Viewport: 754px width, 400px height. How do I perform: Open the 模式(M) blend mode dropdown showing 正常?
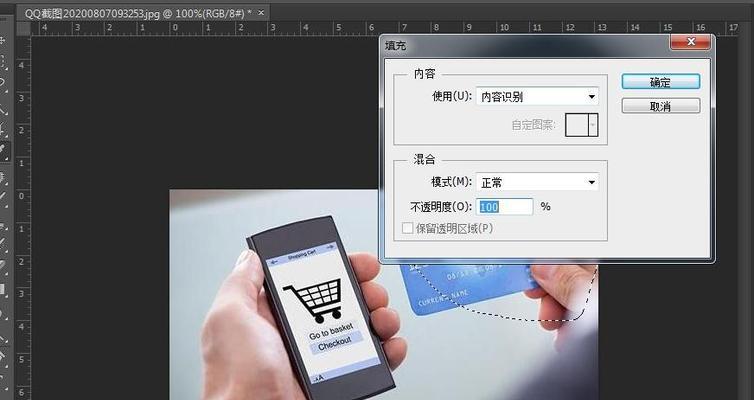click(x=537, y=182)
